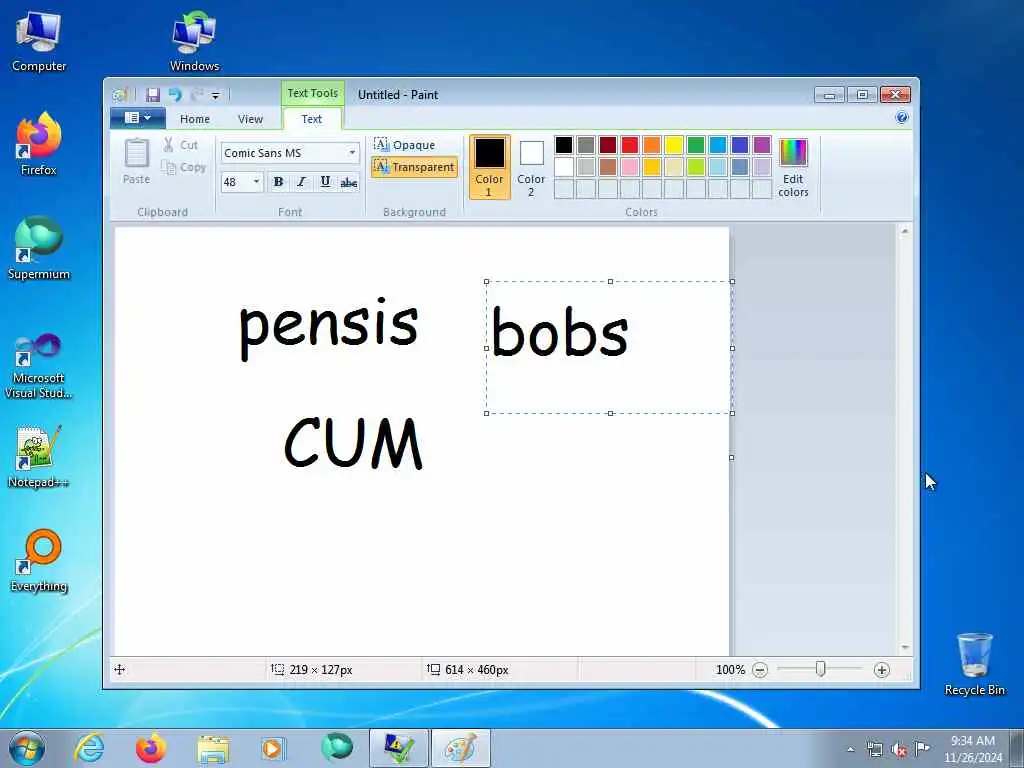The height and width of the screenshot is (768, 1024).
Task: Toggle Underline formatting
Action: [x=325, y=182]
